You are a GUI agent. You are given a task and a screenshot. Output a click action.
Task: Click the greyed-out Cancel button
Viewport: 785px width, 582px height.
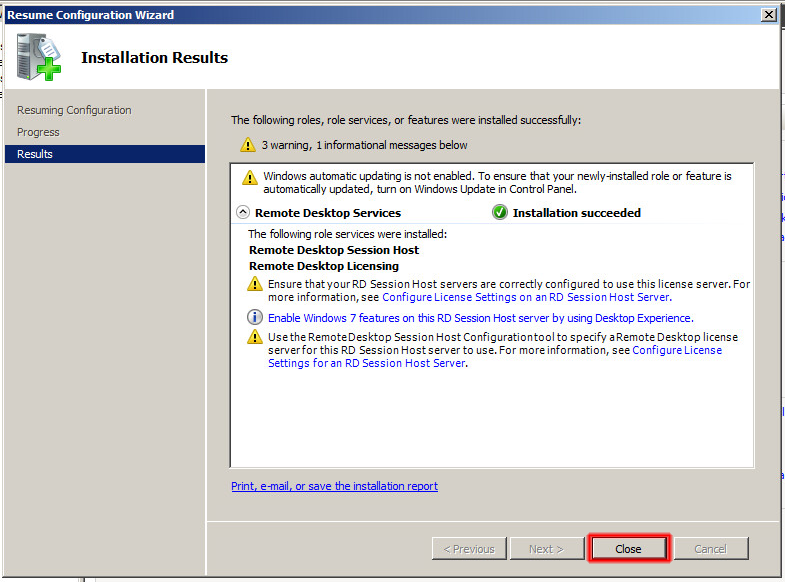[x=711, y=549]
